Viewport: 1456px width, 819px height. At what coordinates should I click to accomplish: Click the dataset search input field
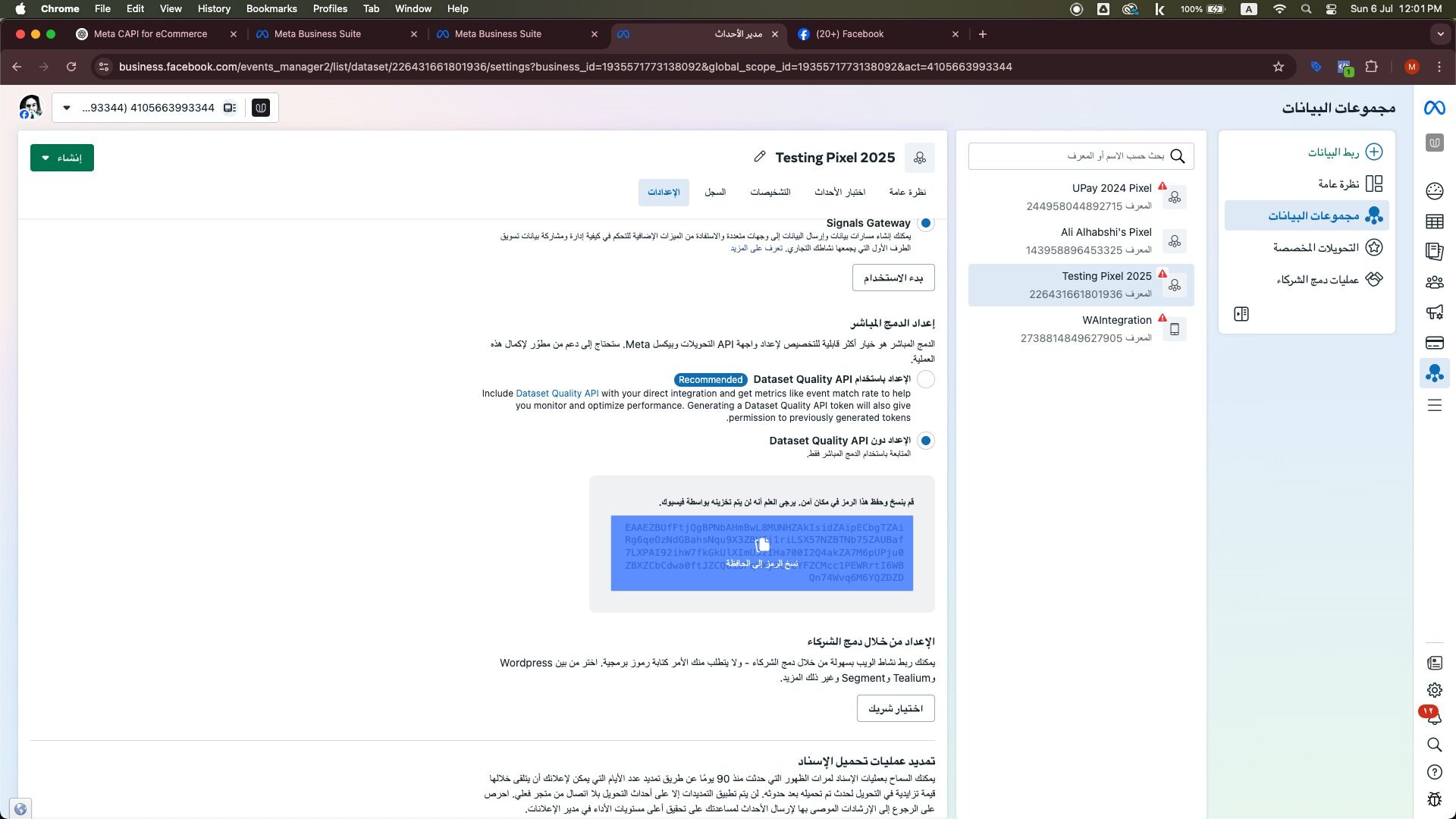pos(1069,156)
